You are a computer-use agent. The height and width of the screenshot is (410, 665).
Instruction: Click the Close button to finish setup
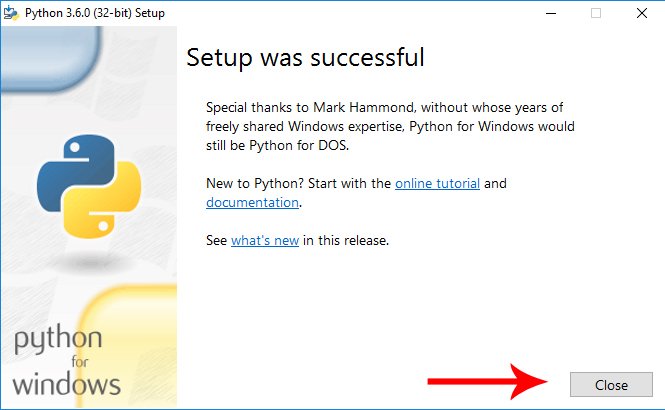pos(611,385)
